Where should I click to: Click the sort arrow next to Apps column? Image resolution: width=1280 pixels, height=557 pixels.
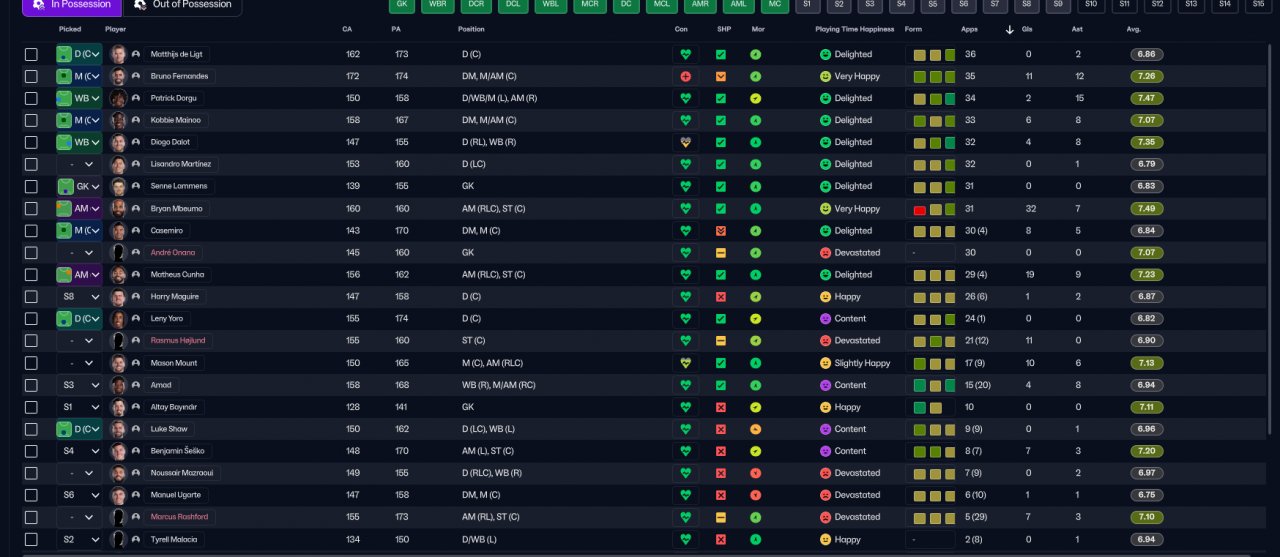pyautogui.click(x=1010, y=29)
